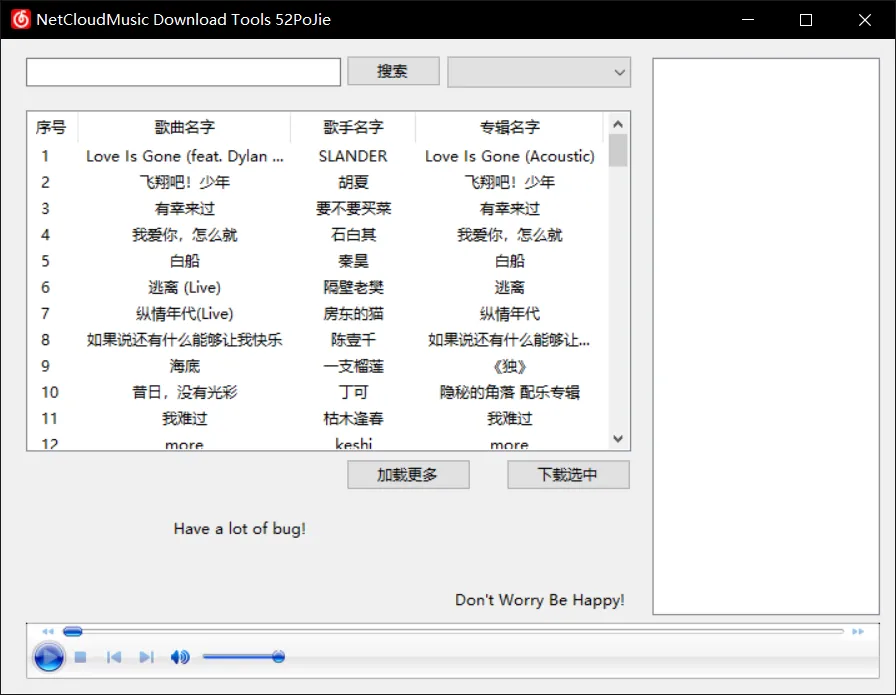Click album name 纵情年代
896x695 pixels.
[x=510, y=314]
